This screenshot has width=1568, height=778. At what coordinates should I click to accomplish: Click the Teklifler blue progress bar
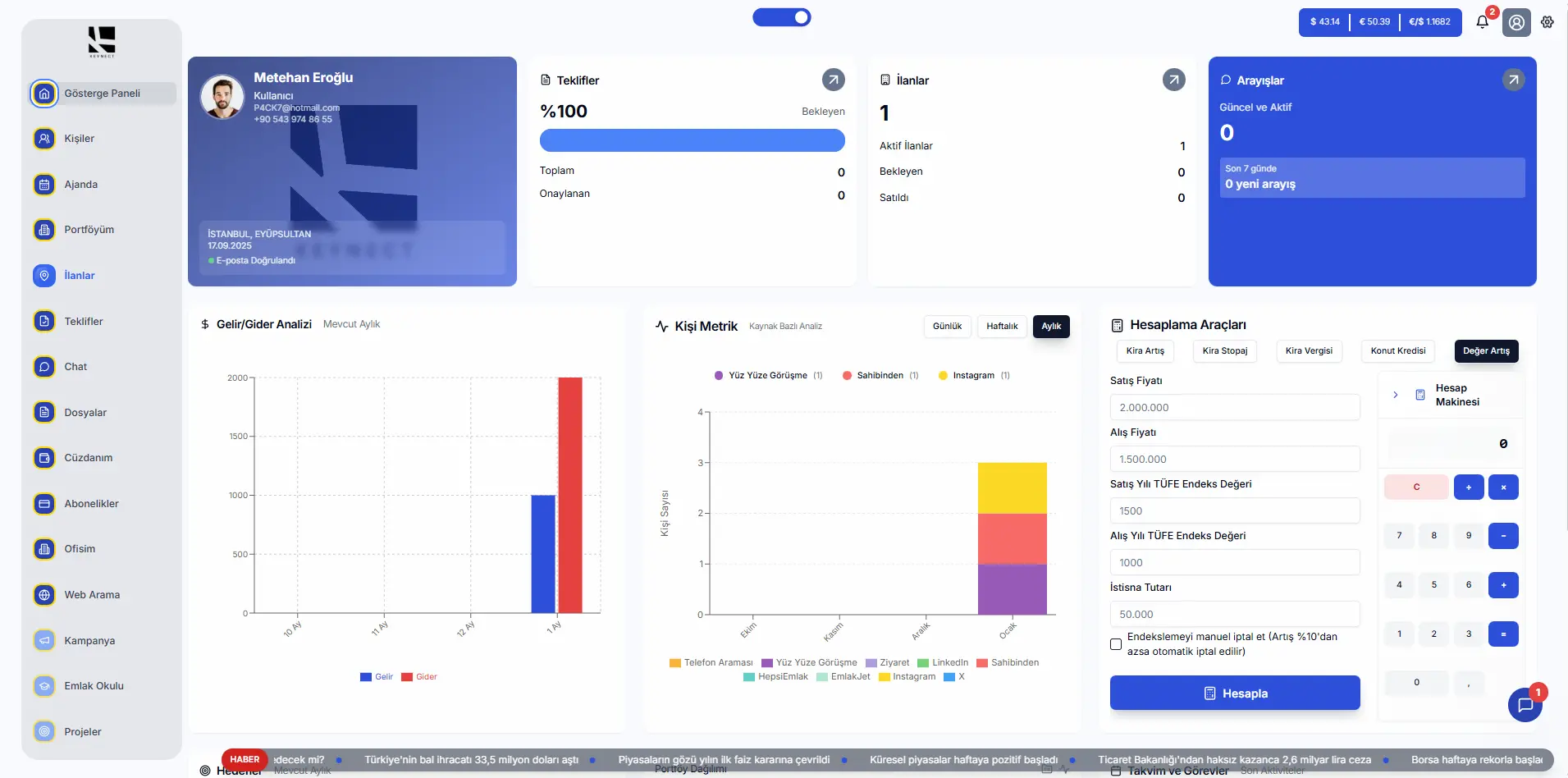pos(692,140)
